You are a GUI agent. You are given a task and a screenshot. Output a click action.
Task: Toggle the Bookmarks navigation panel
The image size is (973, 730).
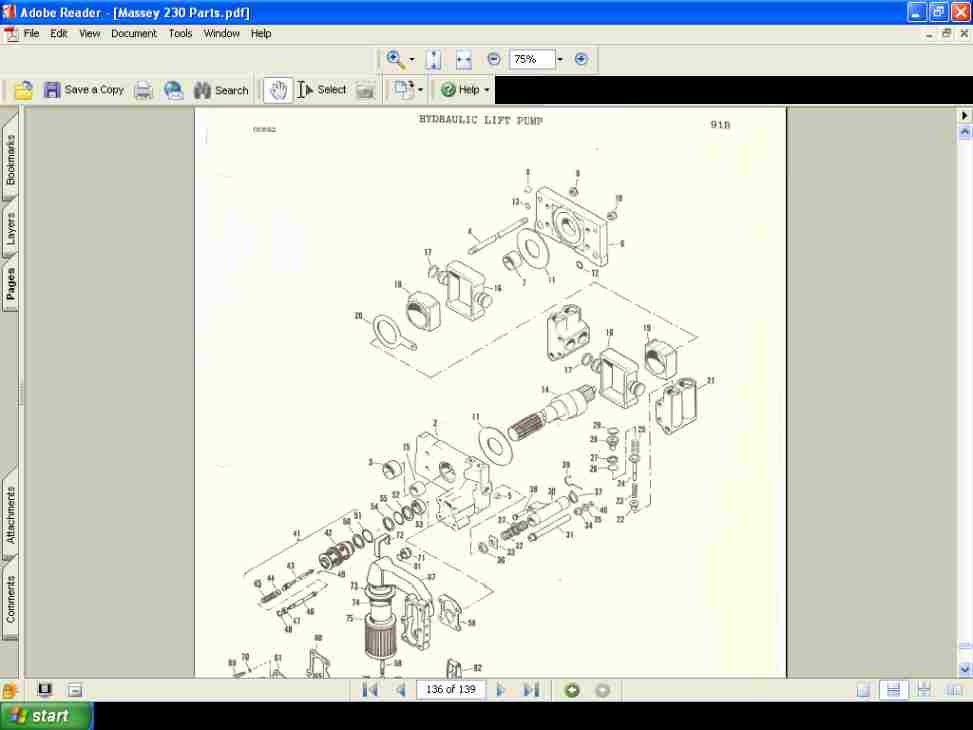11,152
